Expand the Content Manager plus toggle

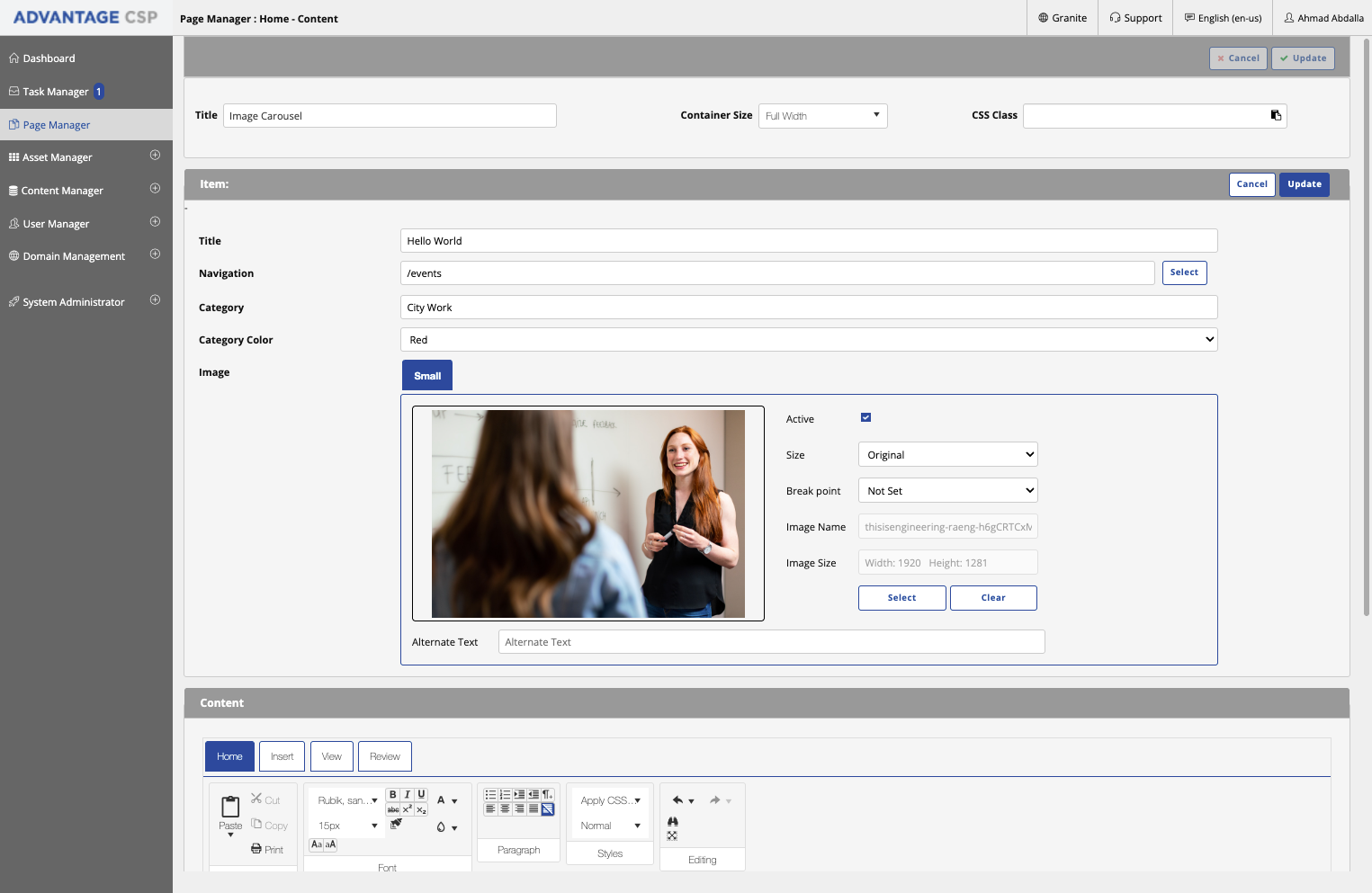(155, 189)
